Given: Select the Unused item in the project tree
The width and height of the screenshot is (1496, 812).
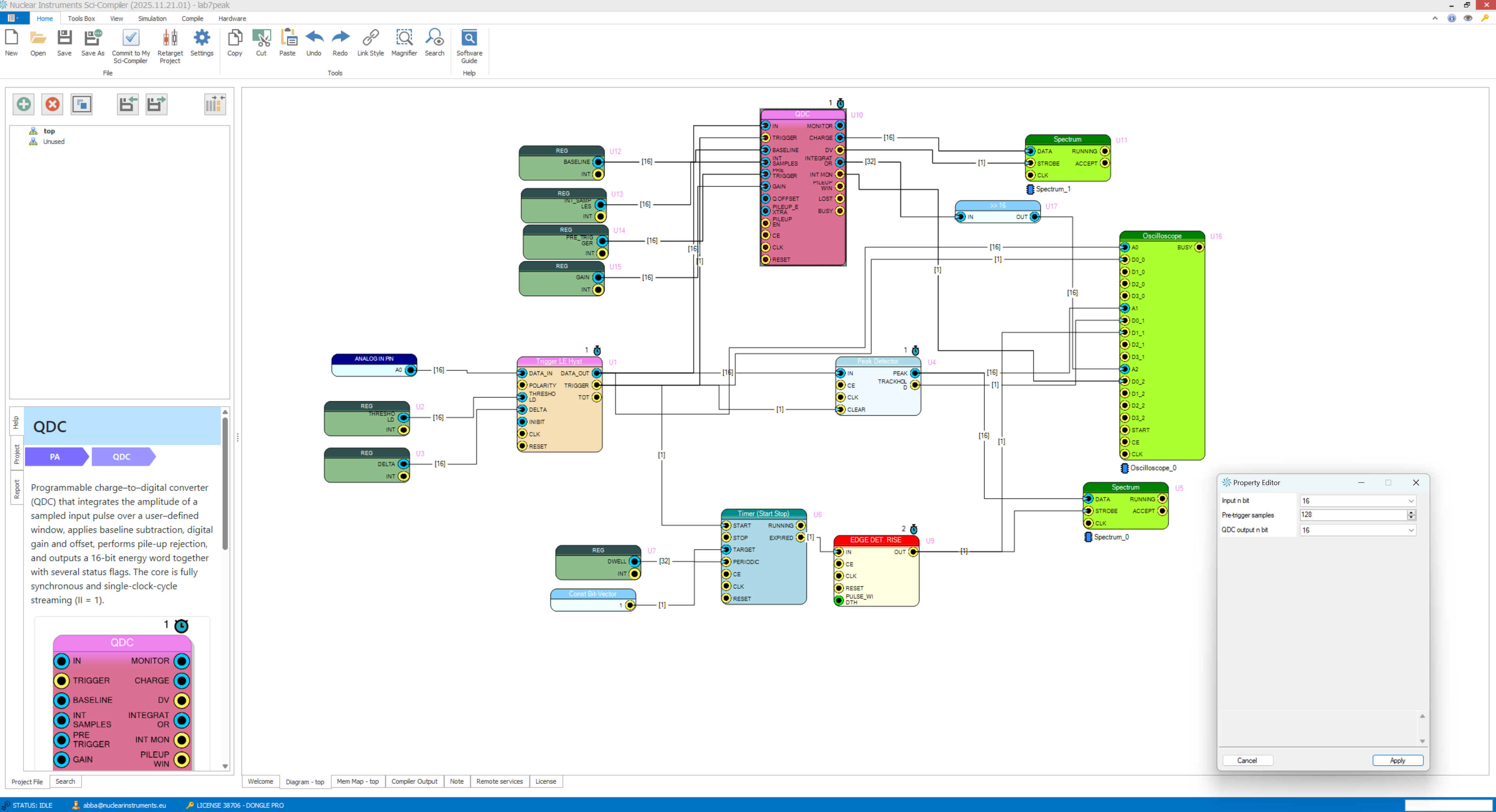Looking at the screenshot, I should pos(54,142).
